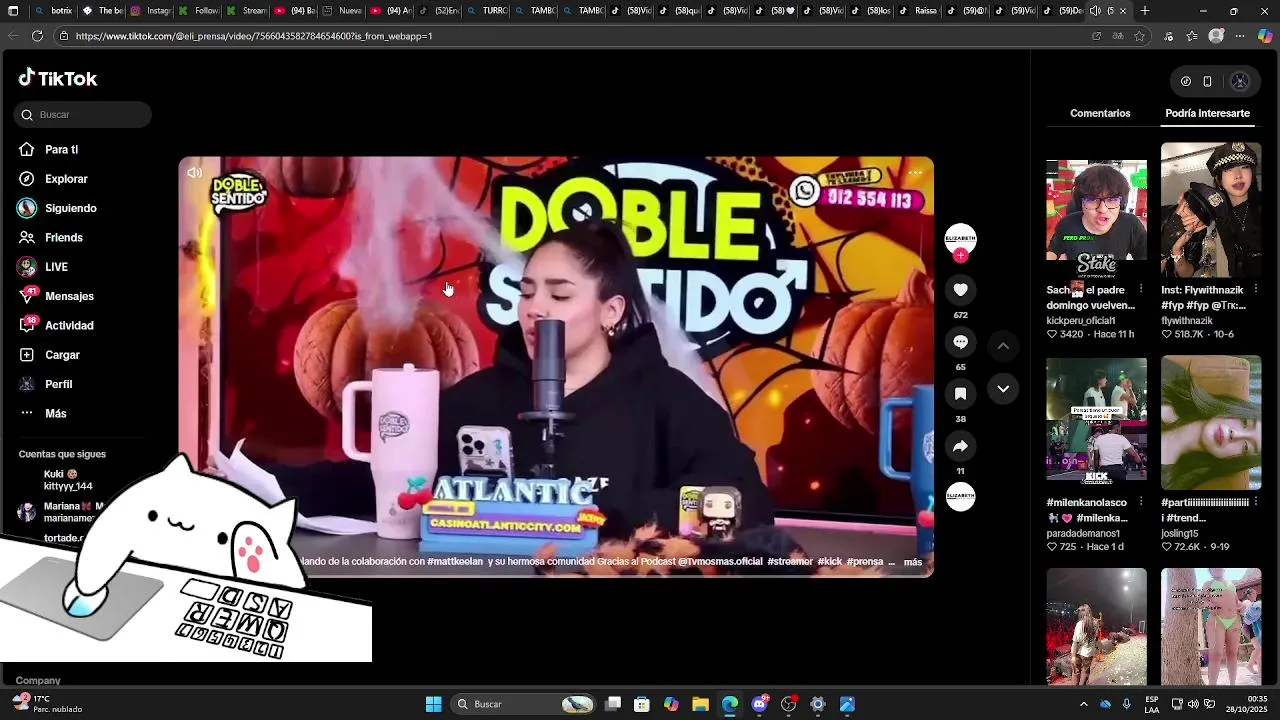Image resolution: width=1280 pixels, height=720 pixels.
Task: Mute the video with speaker icon
Action: click(x=195, y=172)
